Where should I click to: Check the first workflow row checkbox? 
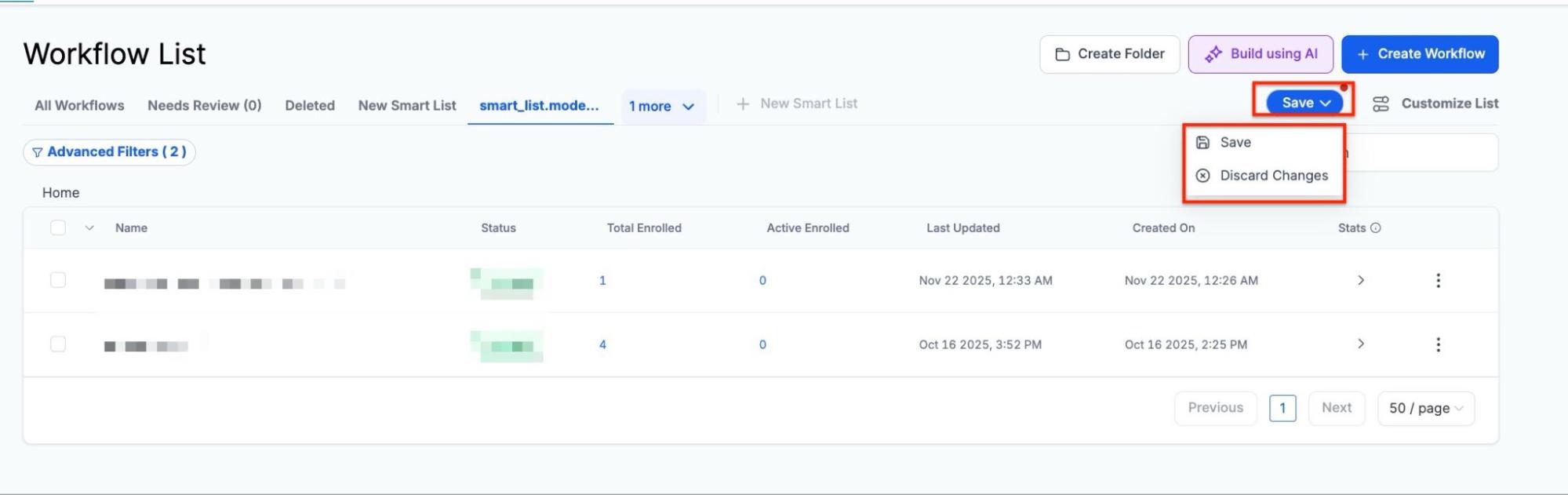click(58, 280)
